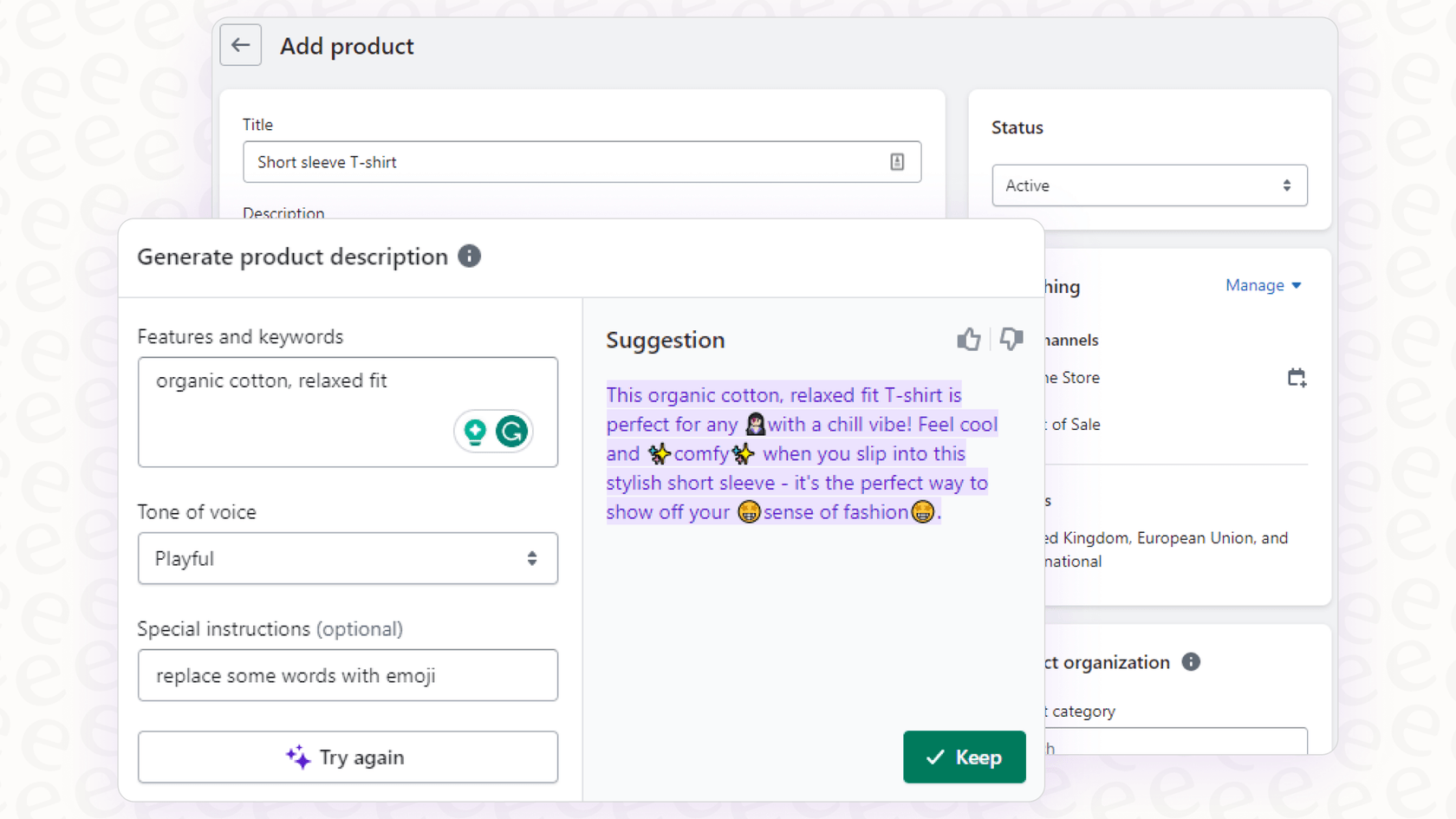Keep the generated product description

(964, 757)
